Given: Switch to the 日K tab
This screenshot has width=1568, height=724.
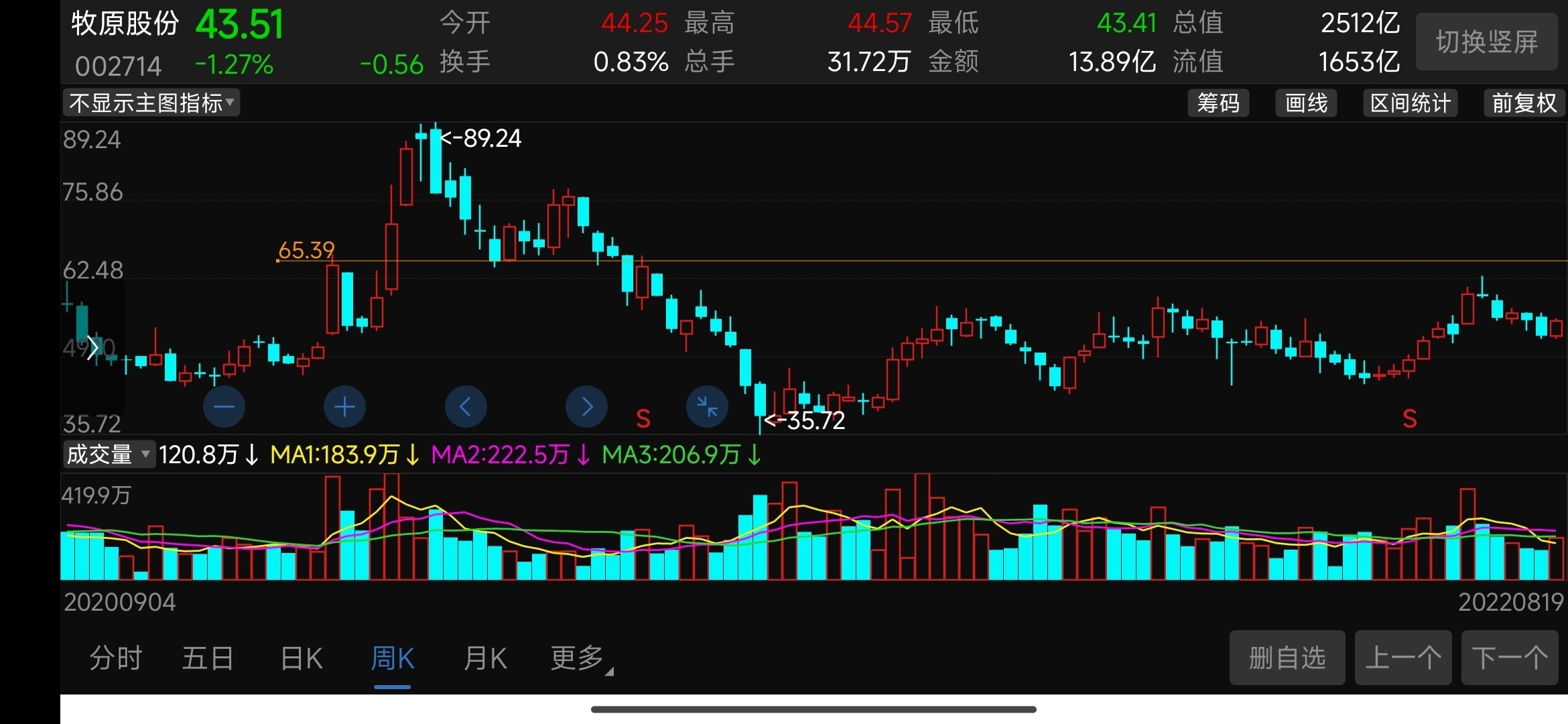Looking at the screenshot, I should [302, 658].
